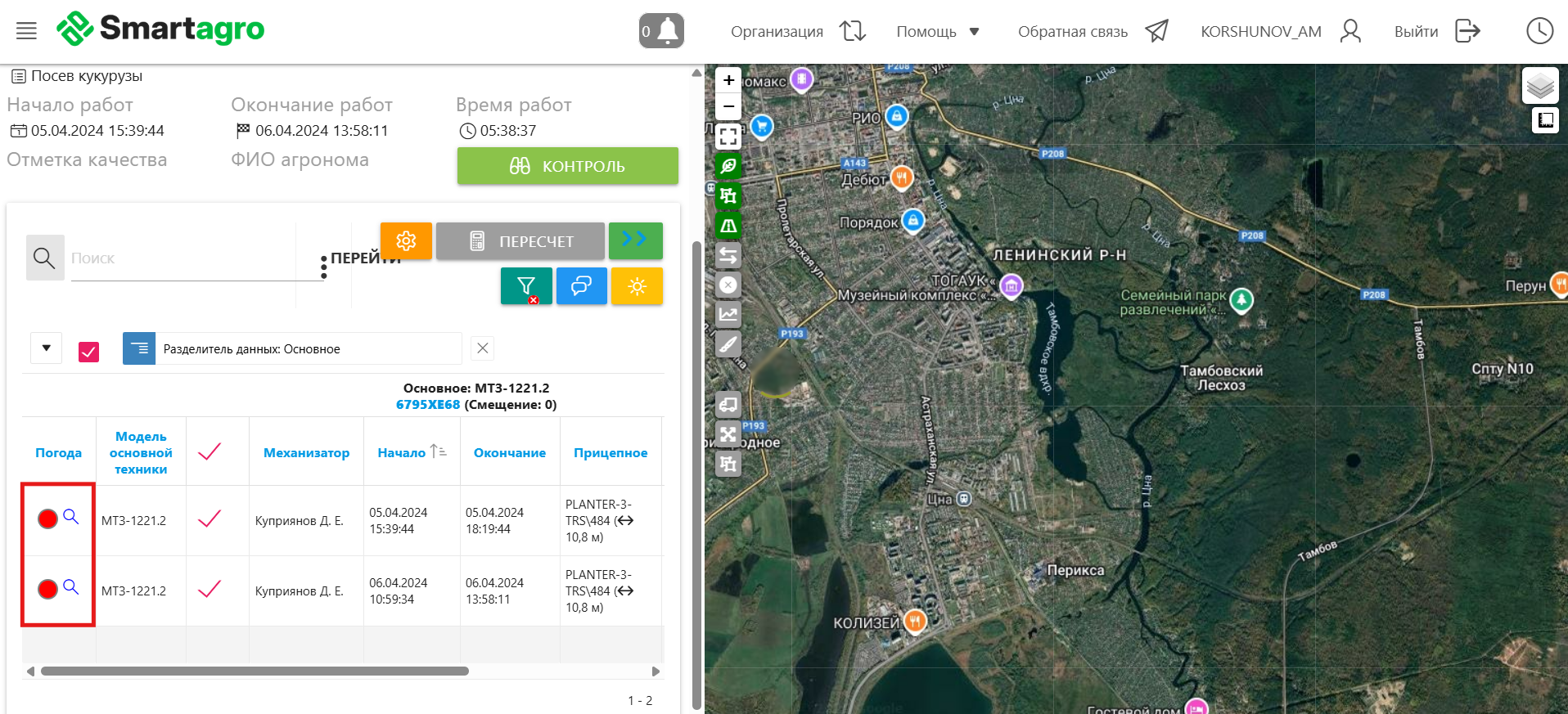Click into the Поиск search field
Image resolution: width=1568 pixels, height=714 pixels.
(195, 258)
